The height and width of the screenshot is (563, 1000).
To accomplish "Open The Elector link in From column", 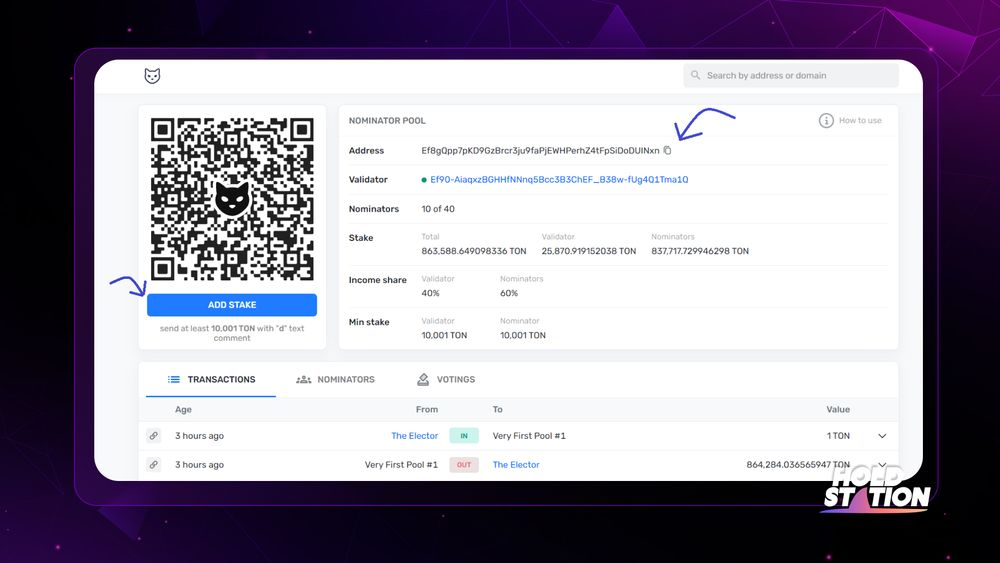I will (x=415, y=436).
